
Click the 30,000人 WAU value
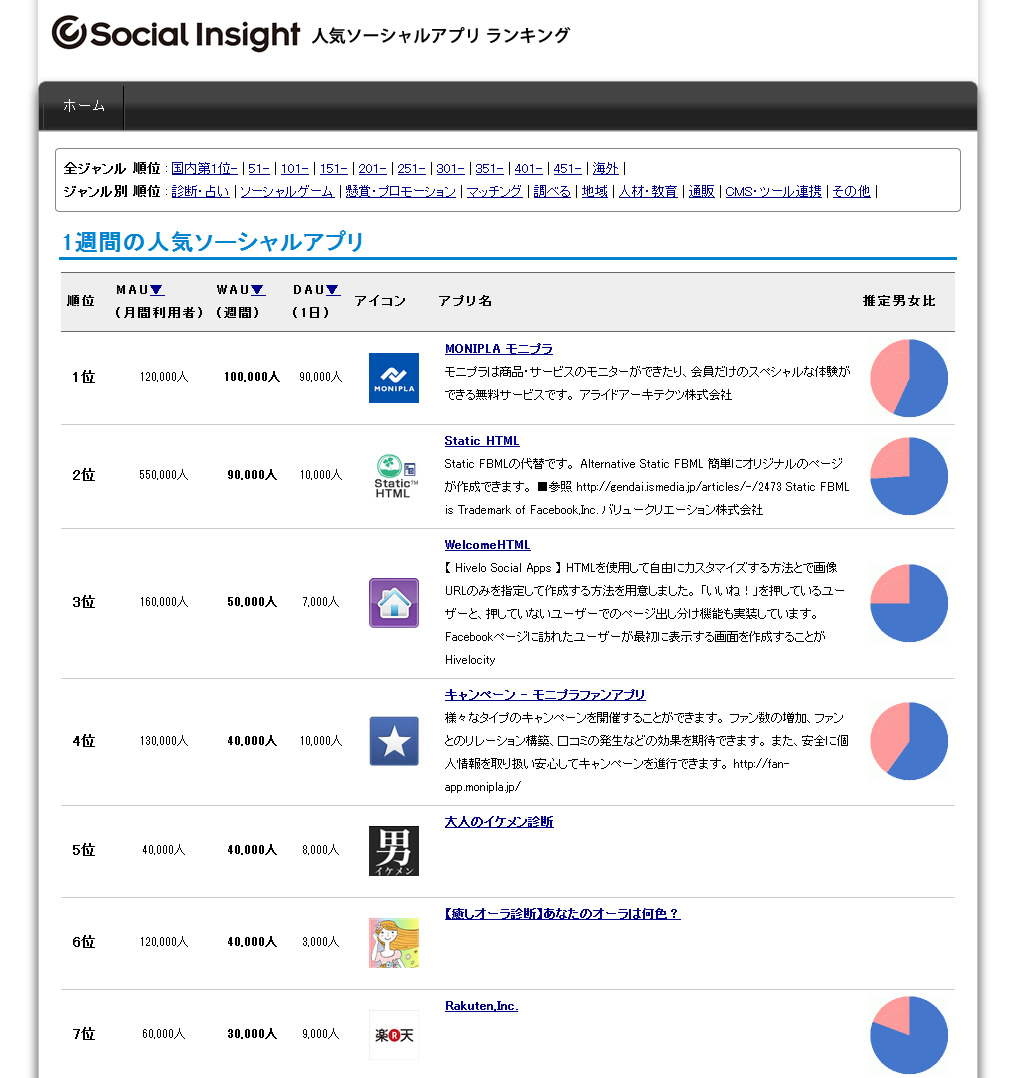[252, 1033]
